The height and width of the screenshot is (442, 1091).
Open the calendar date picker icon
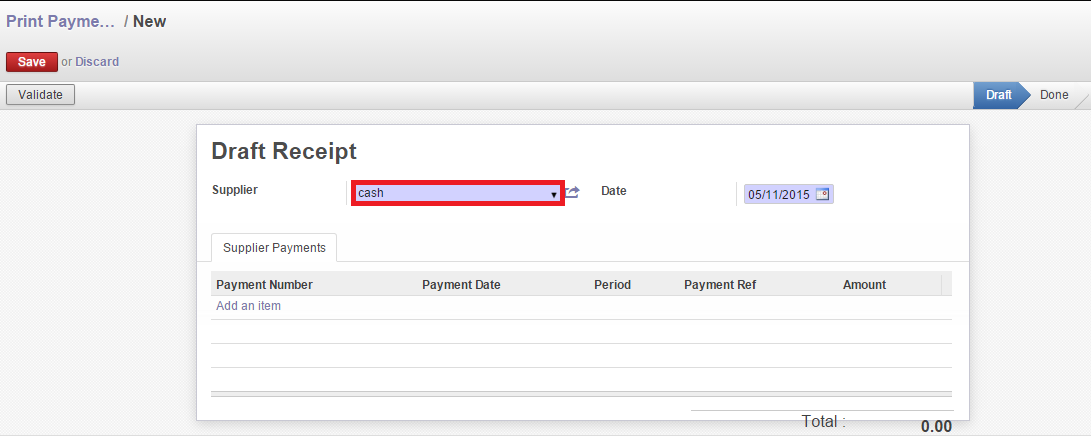pos(822,194)
